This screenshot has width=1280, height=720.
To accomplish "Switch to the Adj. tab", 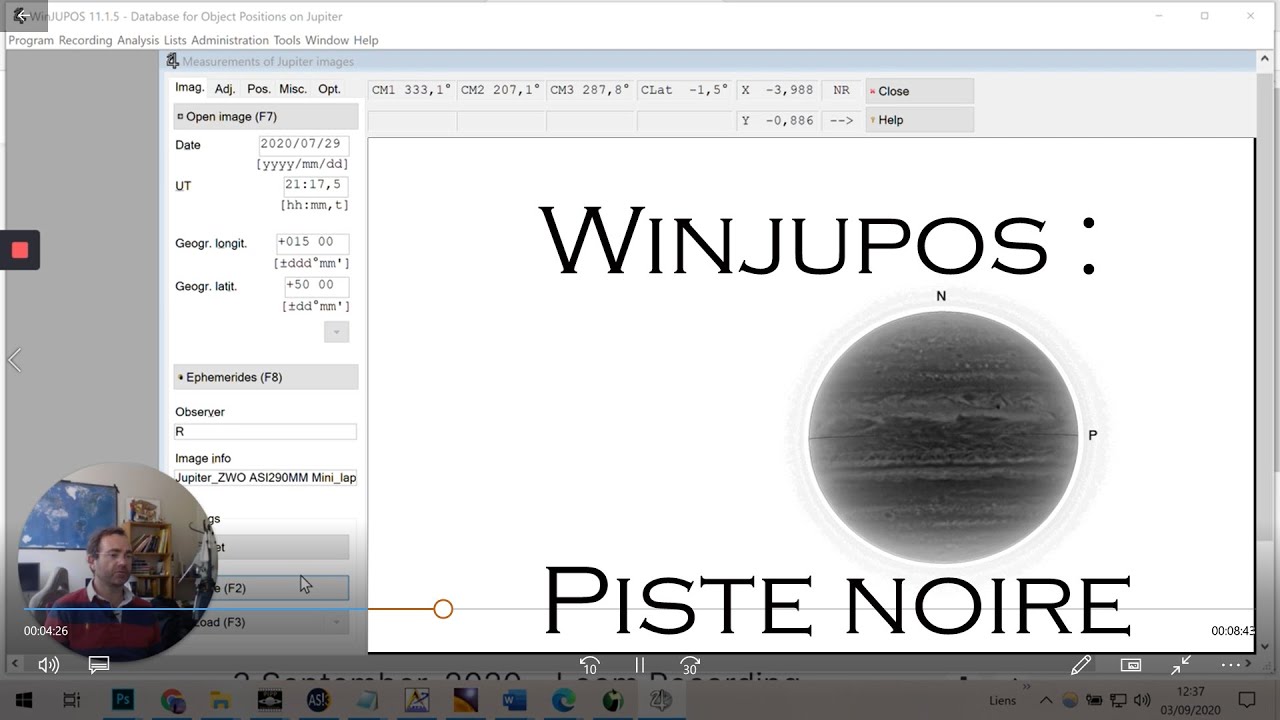I will point(225,89).
